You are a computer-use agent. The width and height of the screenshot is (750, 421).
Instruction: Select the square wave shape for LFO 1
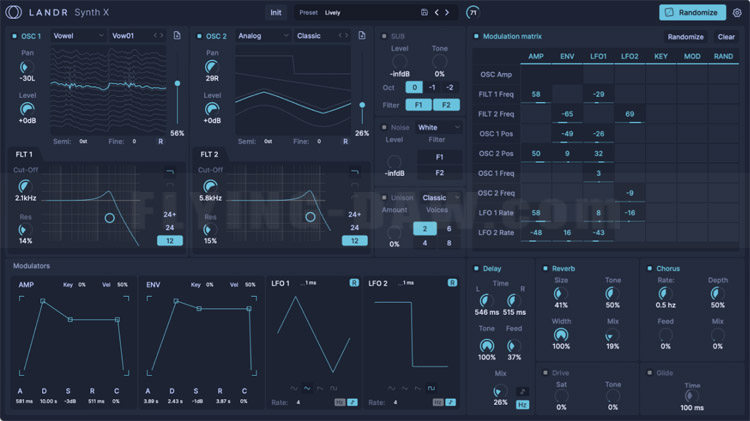333,388
